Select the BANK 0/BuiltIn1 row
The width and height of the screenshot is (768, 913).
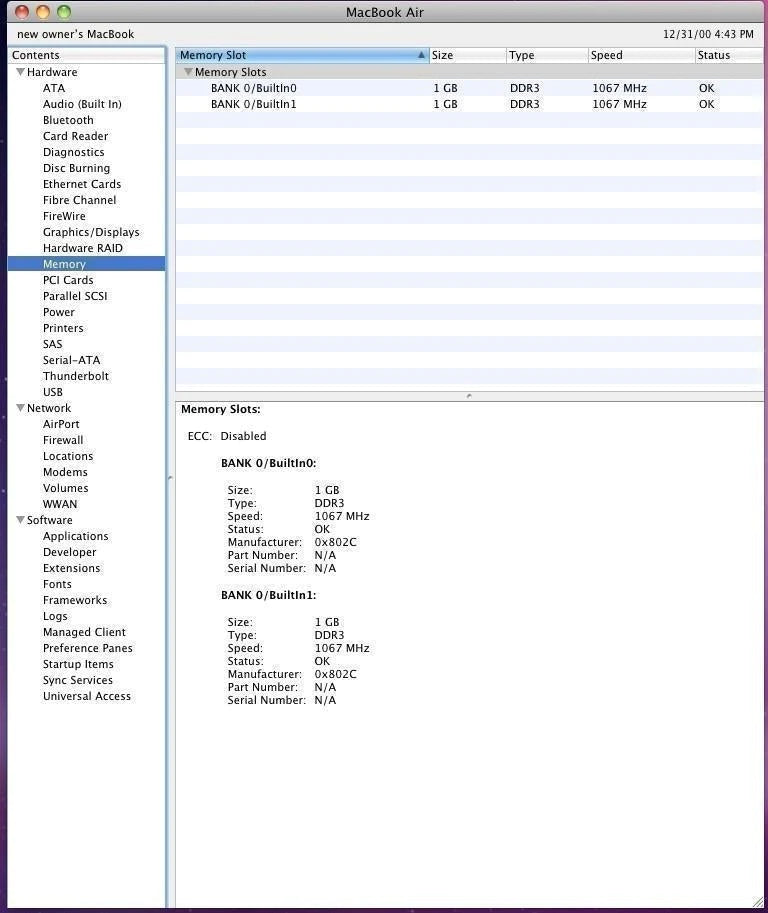[254, 104]
